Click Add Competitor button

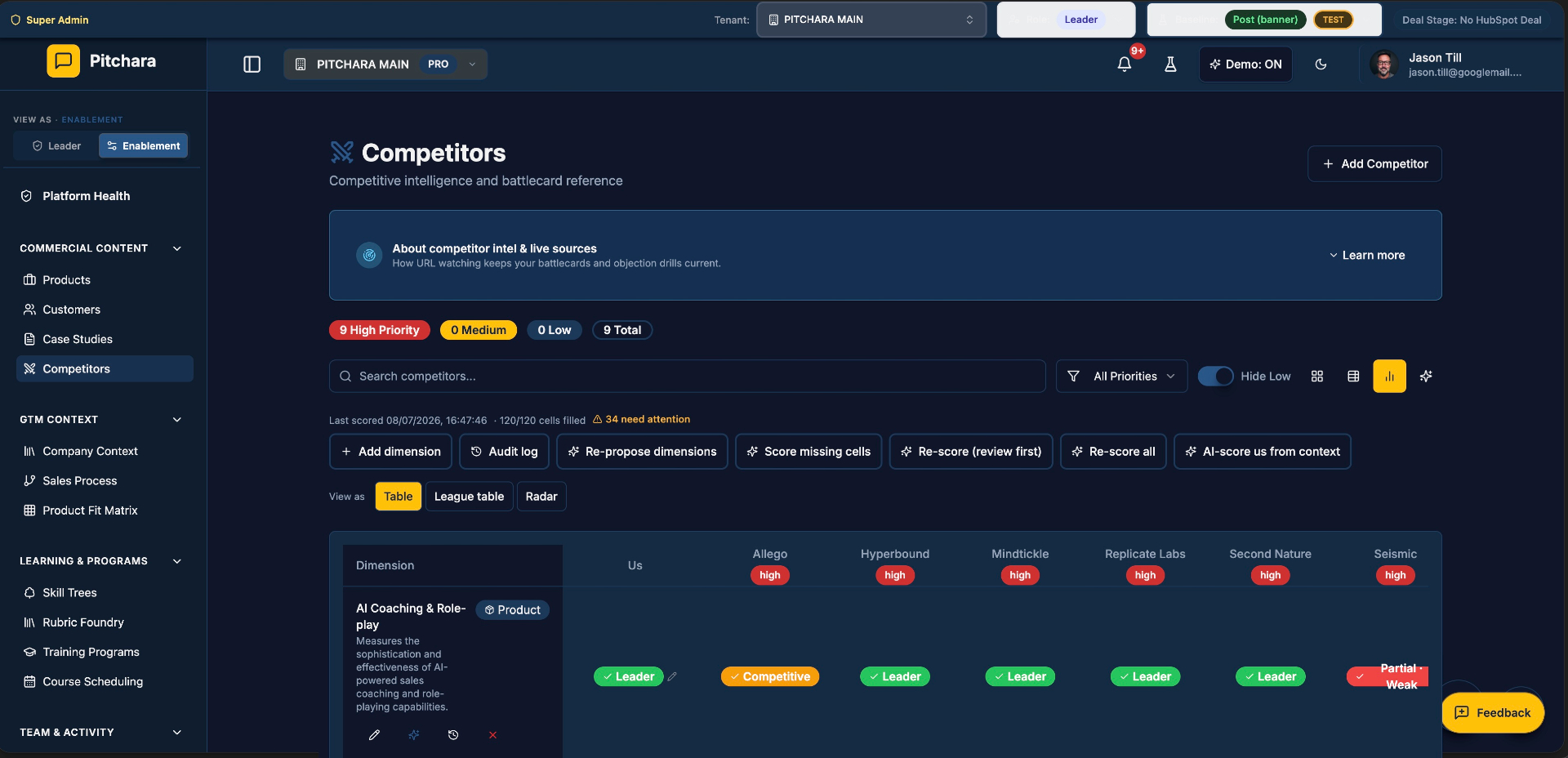pos(1374,164)
